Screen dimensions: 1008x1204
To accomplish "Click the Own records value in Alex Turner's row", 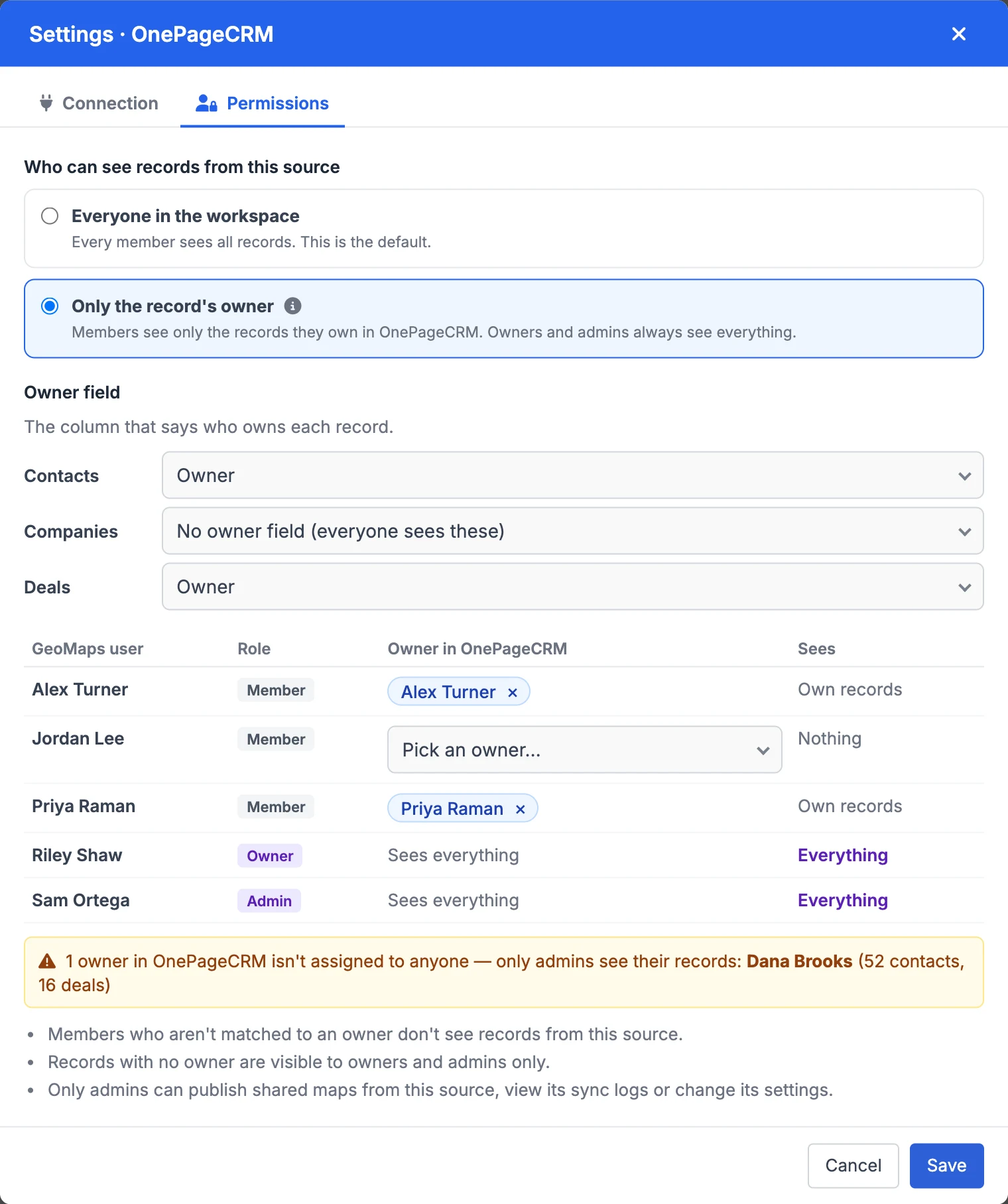I will click(850, 690).
